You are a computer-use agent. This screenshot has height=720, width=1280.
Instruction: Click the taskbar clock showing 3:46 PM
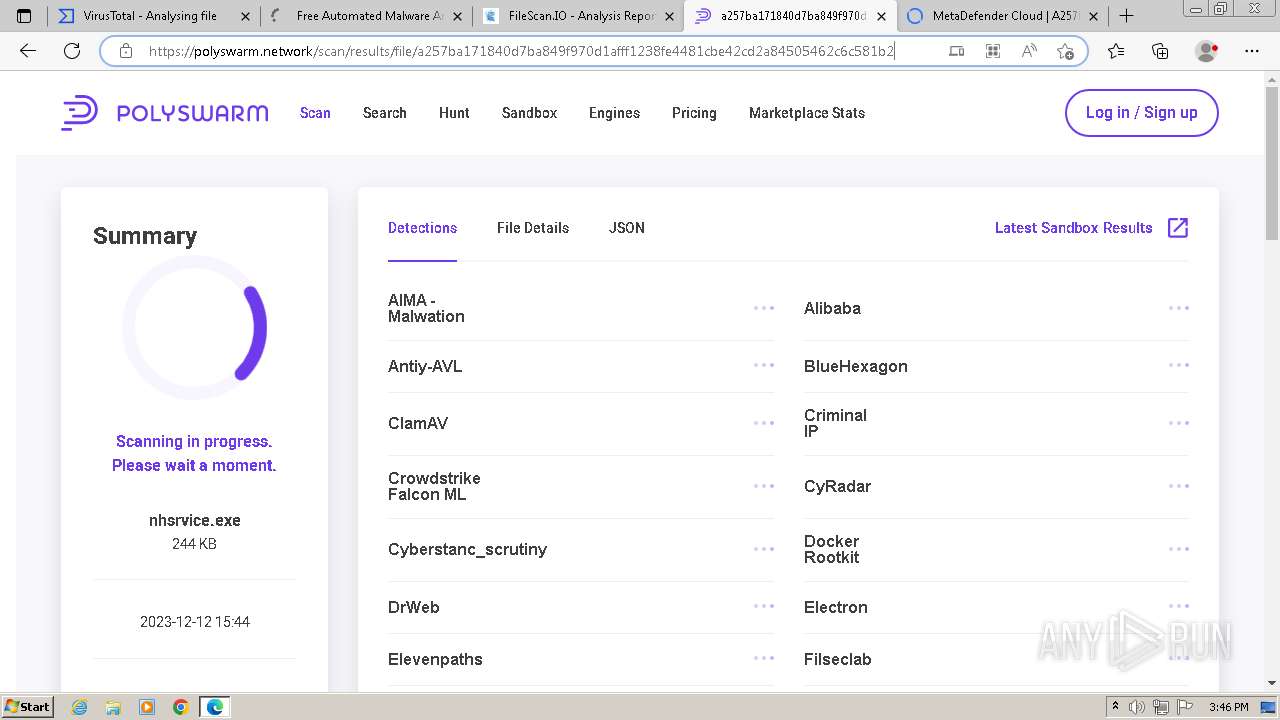point(1228,707)
